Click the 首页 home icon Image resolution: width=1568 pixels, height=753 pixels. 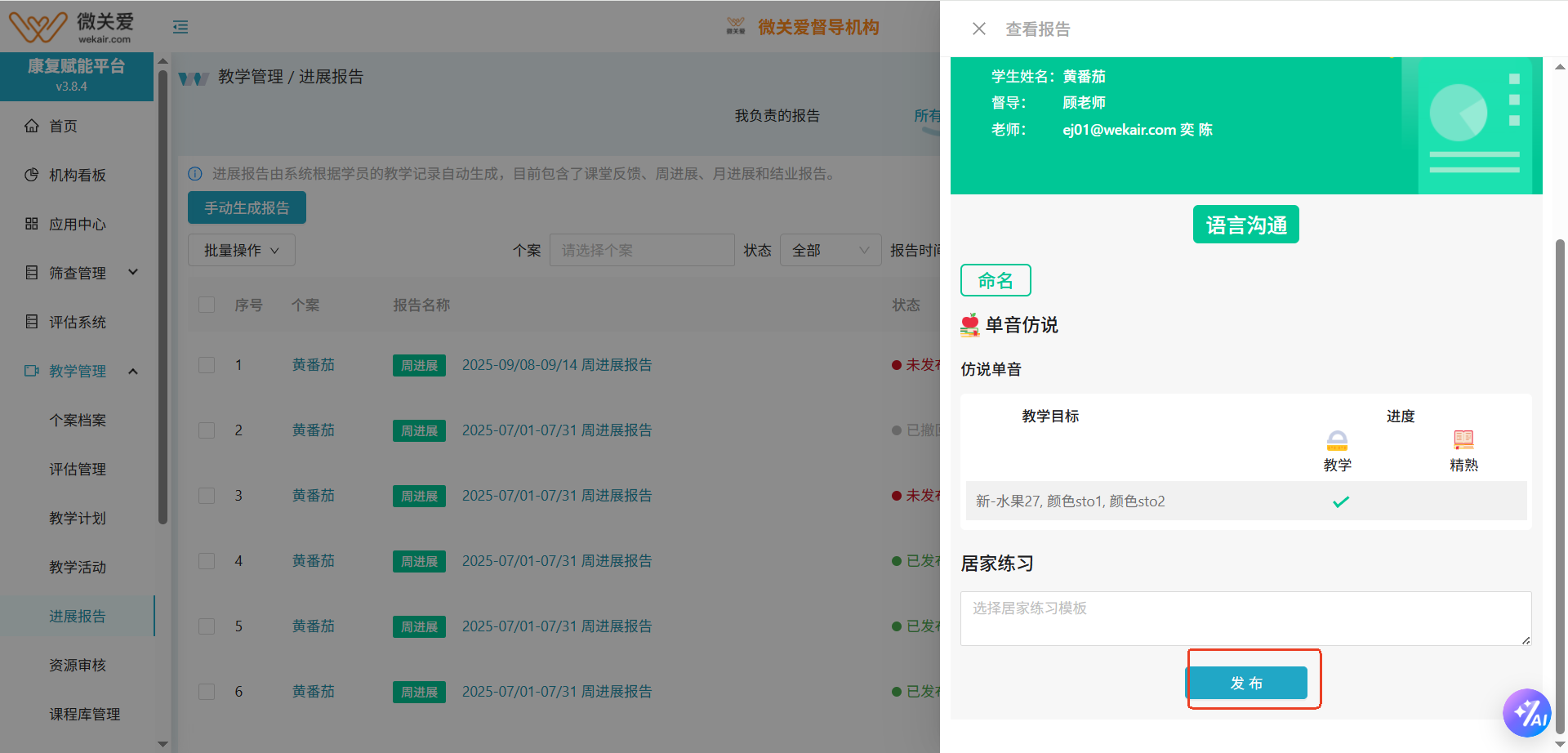click(x=32, y=126)
